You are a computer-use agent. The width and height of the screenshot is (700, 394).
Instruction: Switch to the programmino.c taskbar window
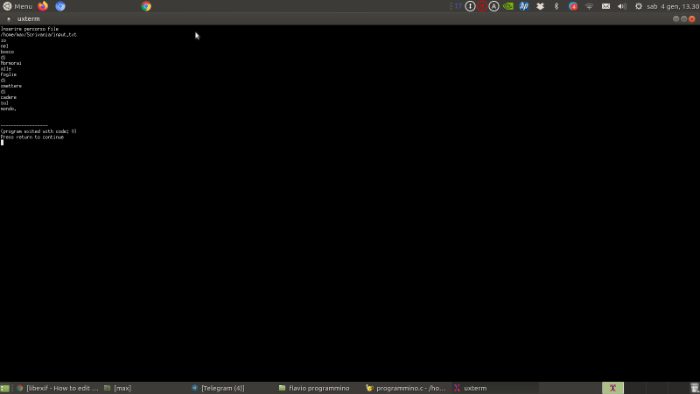406,388
